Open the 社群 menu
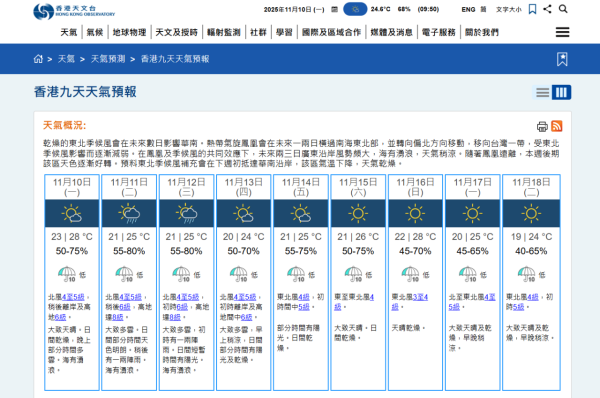The height and width of the screenshot is (398, 600). [x=258, y=33]
